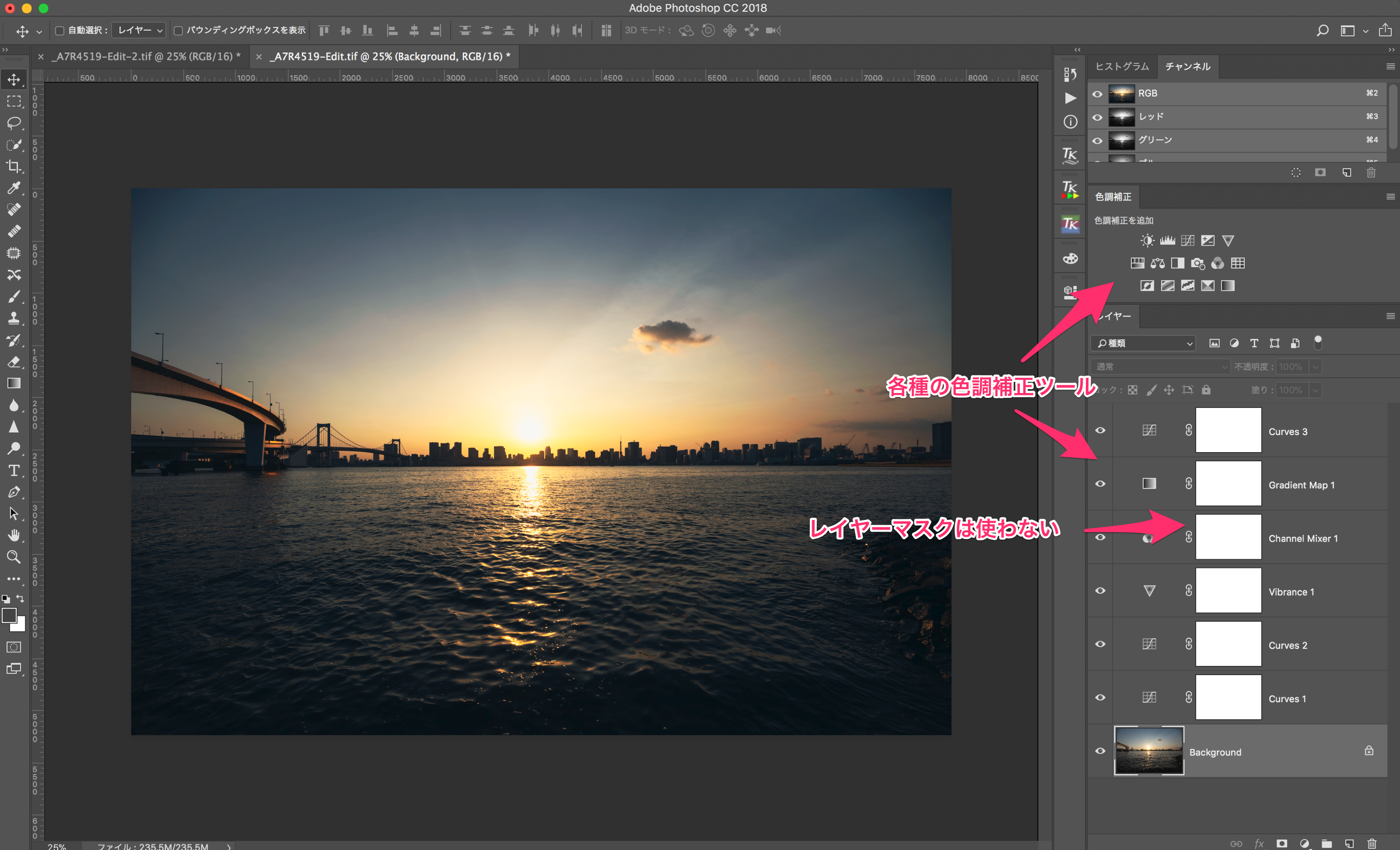Select the Brush tool
The height and width of the screenshot is (850, 1400).
coord(14,296)
